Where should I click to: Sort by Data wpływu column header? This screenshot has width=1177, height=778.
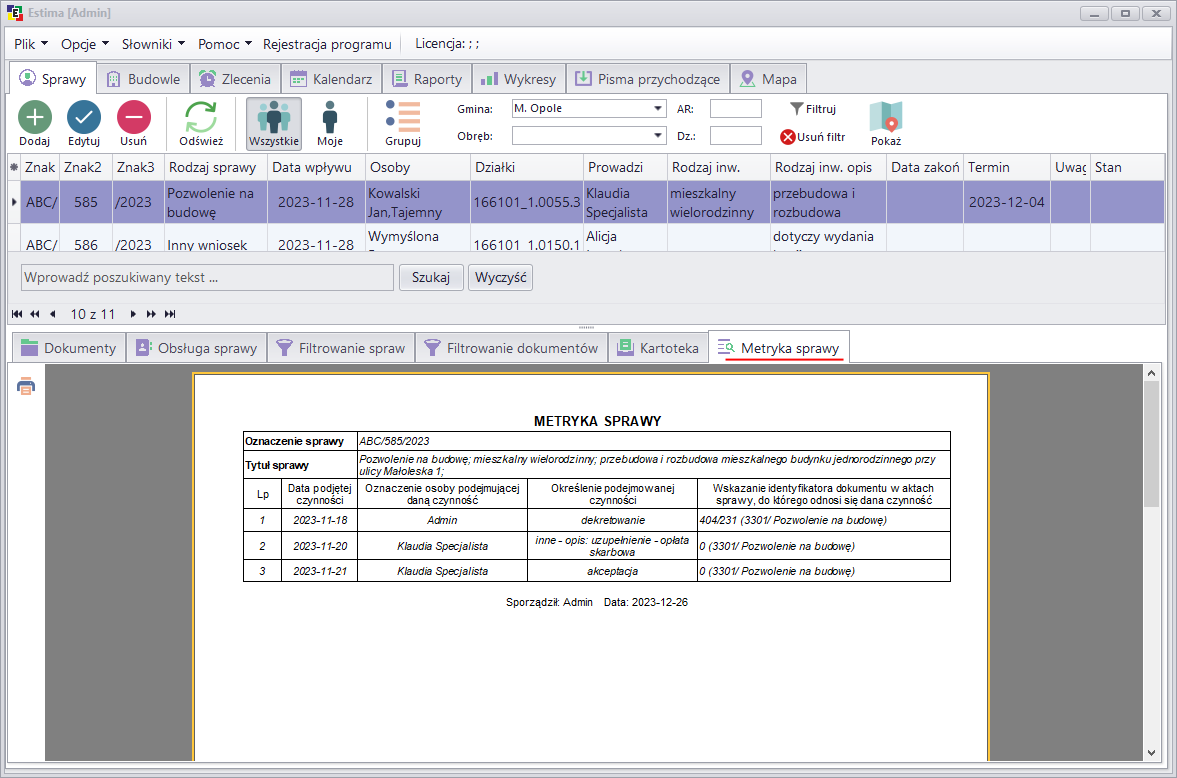[x=316, y=167]
